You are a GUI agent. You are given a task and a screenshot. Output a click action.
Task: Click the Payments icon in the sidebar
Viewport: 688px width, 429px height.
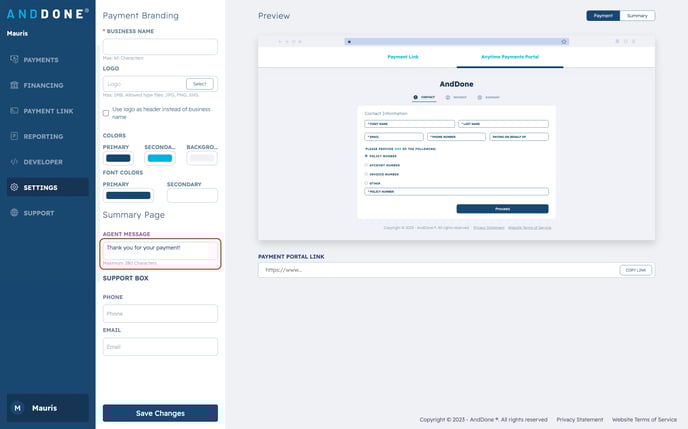tap(14, 60)
